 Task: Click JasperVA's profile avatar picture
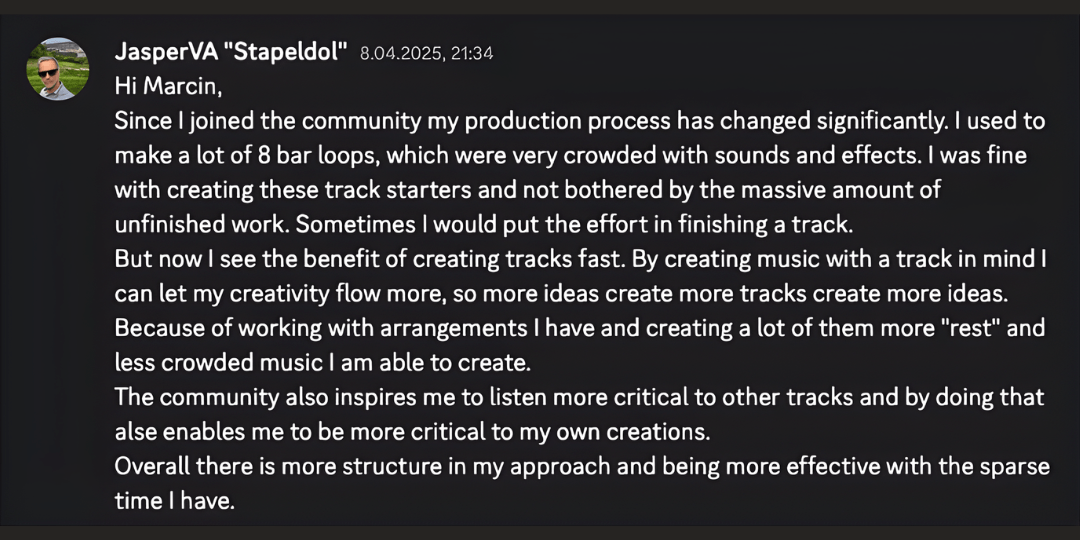click(58, 70)
